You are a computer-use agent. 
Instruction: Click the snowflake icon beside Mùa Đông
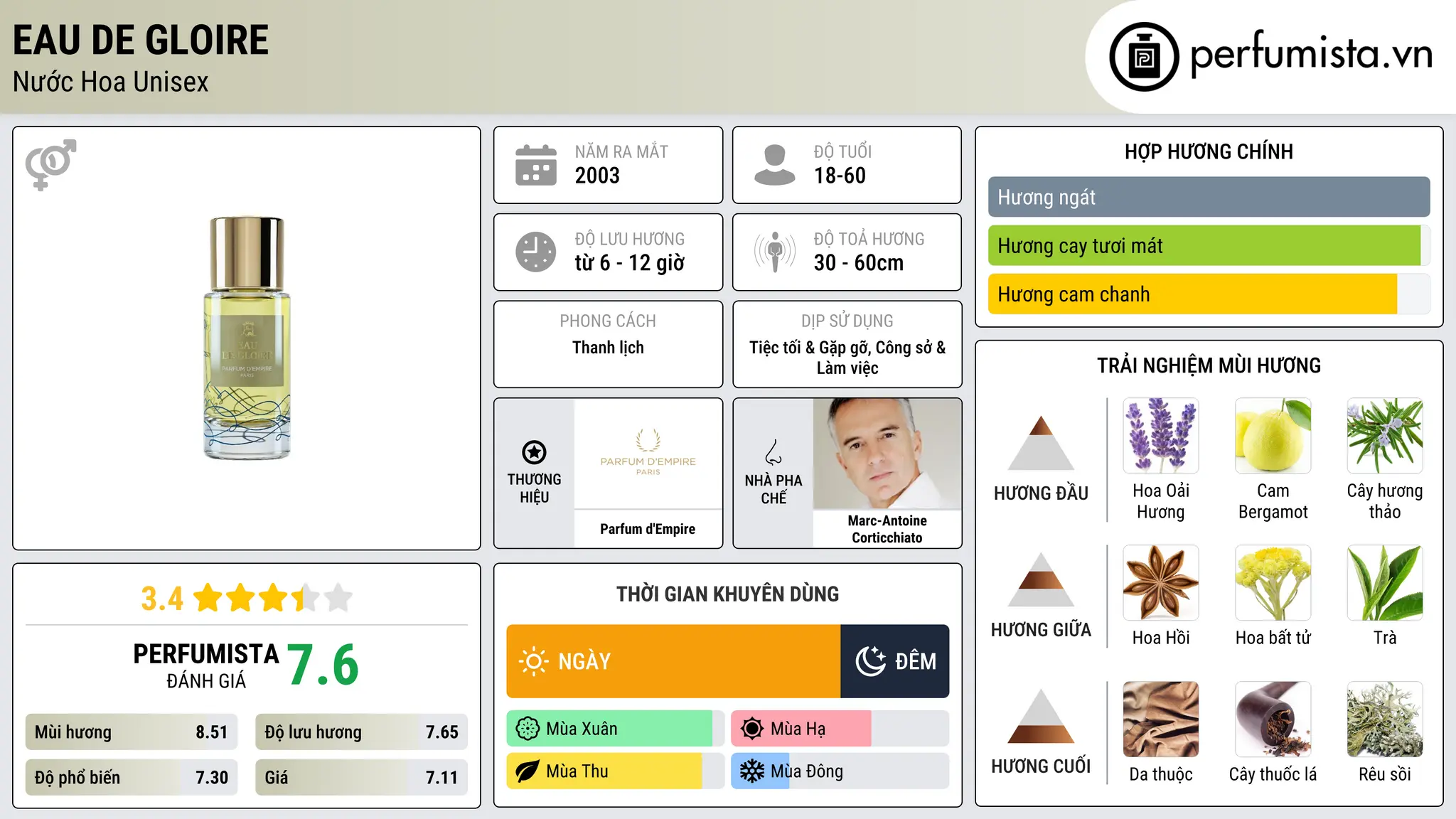[752, 771]
